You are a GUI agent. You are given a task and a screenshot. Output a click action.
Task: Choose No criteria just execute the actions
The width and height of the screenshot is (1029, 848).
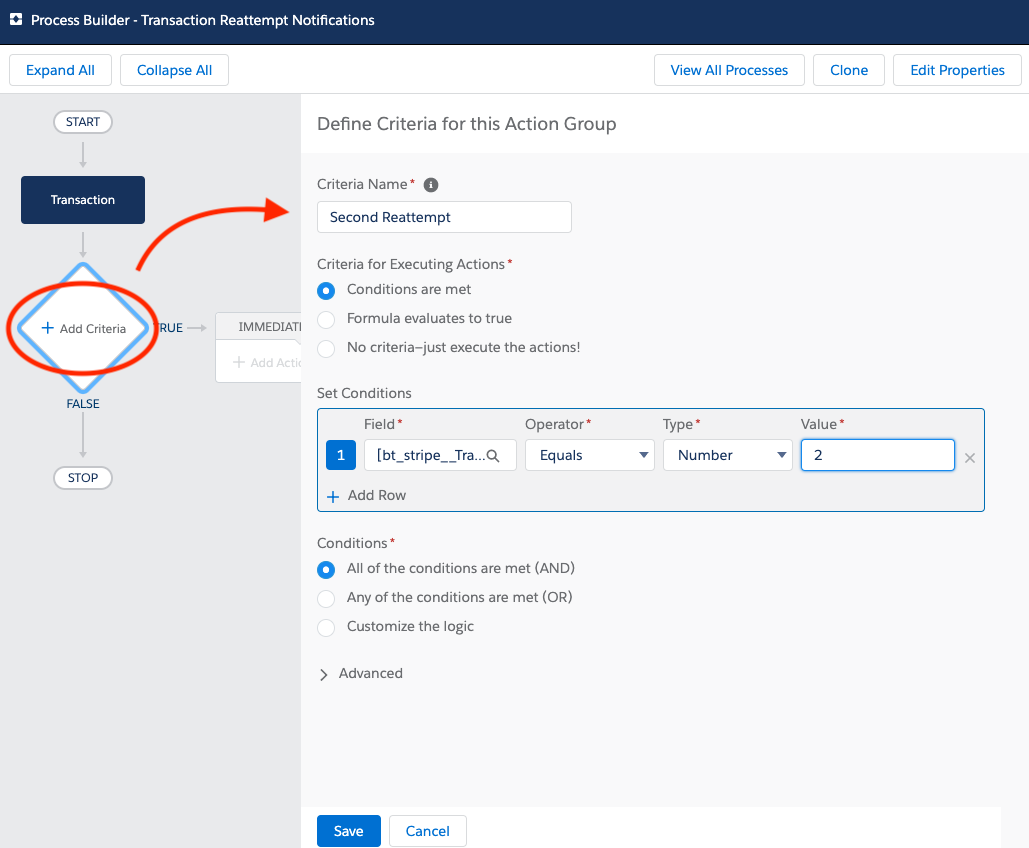pyautogui.click(x=326, y=349)
